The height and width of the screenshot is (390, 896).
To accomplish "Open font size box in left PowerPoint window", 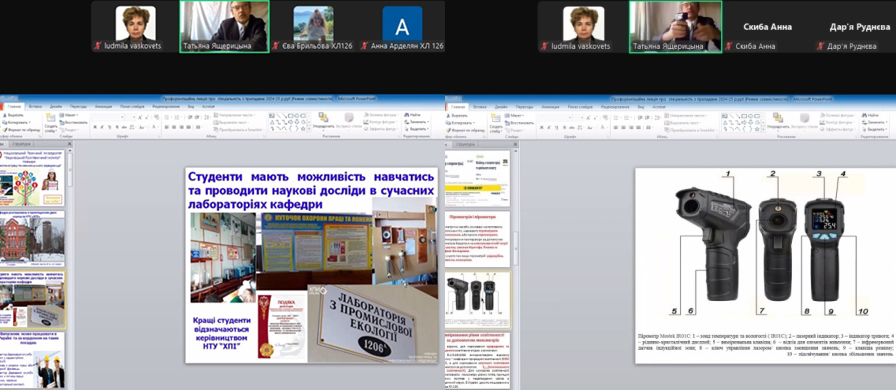I will tap(131, 117).
